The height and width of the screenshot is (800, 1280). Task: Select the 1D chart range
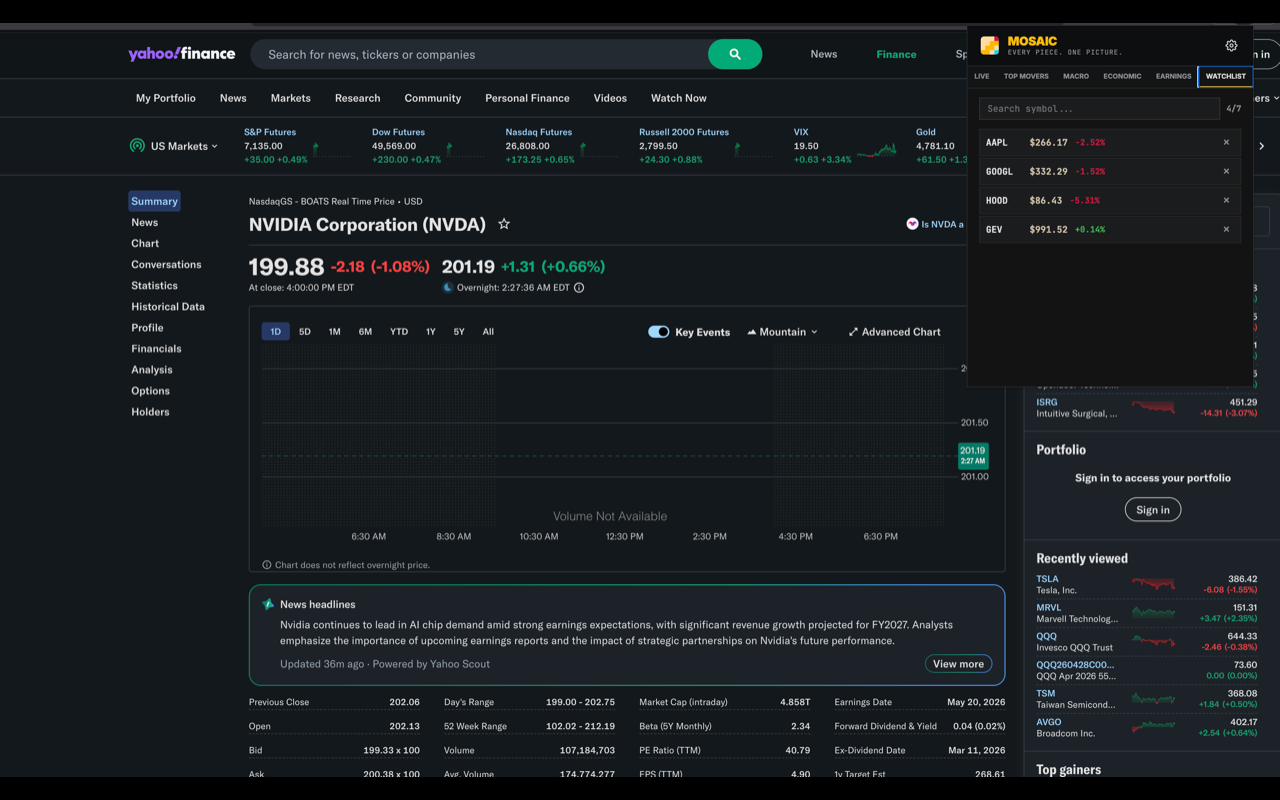pos(275,331)
